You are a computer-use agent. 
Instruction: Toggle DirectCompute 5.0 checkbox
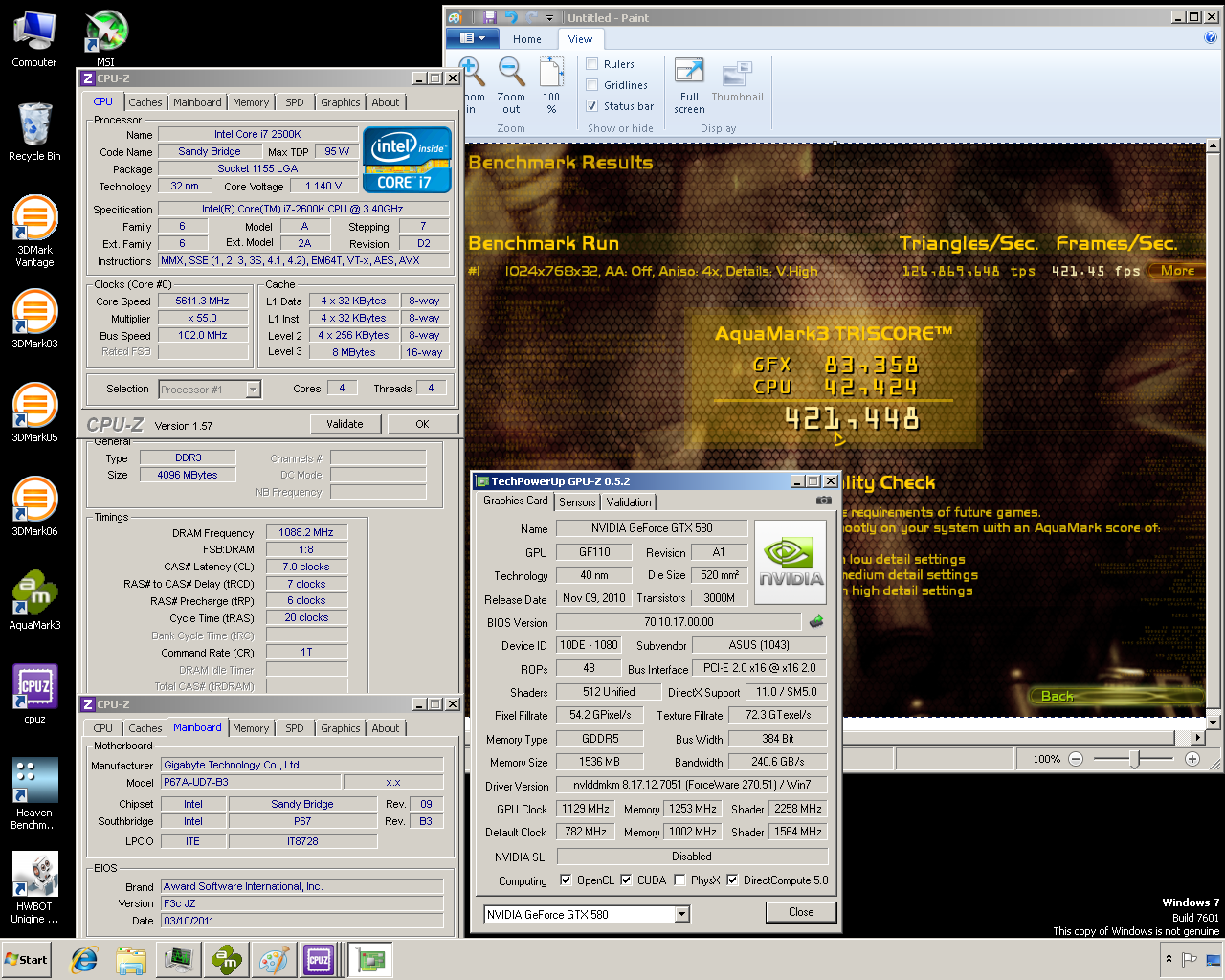pos(732,880)
